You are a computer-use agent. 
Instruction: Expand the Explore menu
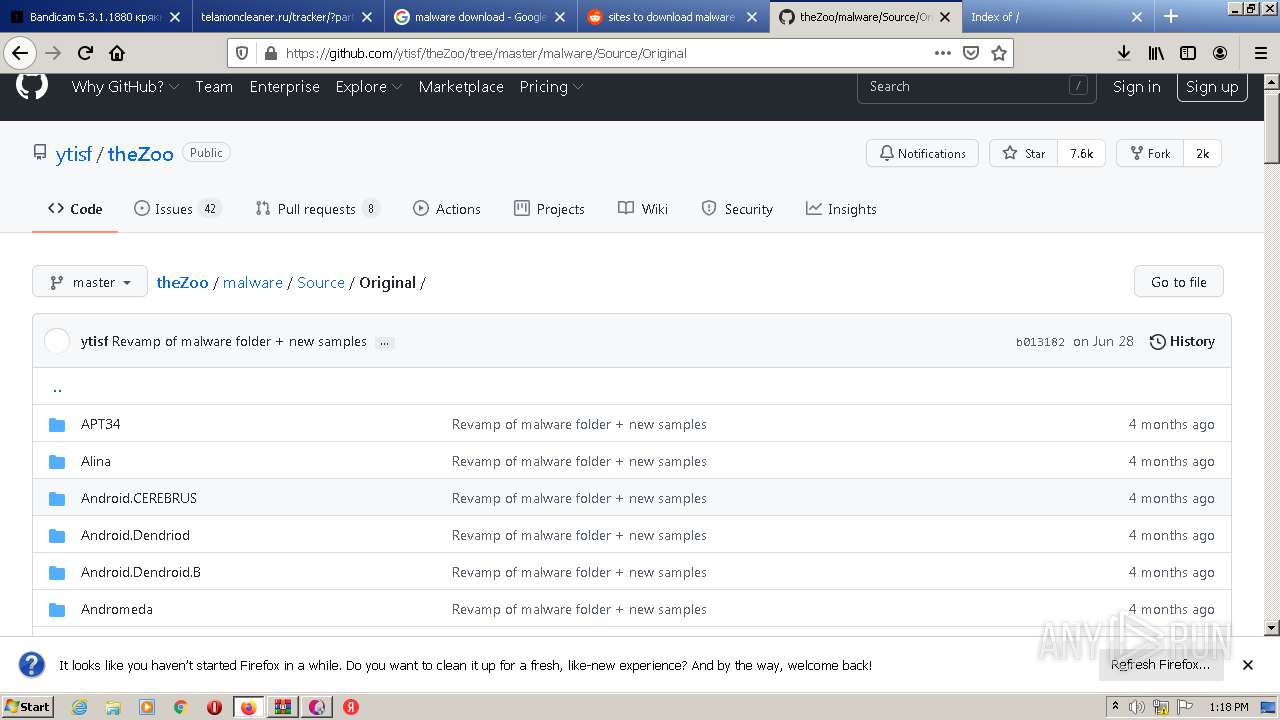tap(368, 87)
